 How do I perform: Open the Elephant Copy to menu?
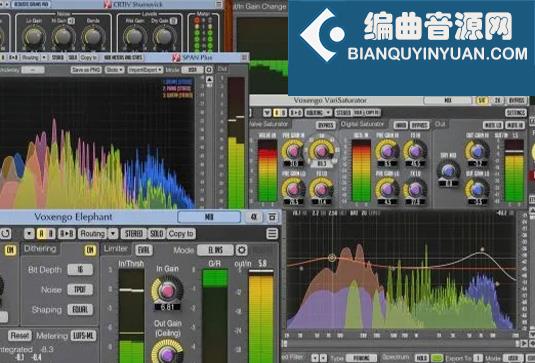(181, 234)
